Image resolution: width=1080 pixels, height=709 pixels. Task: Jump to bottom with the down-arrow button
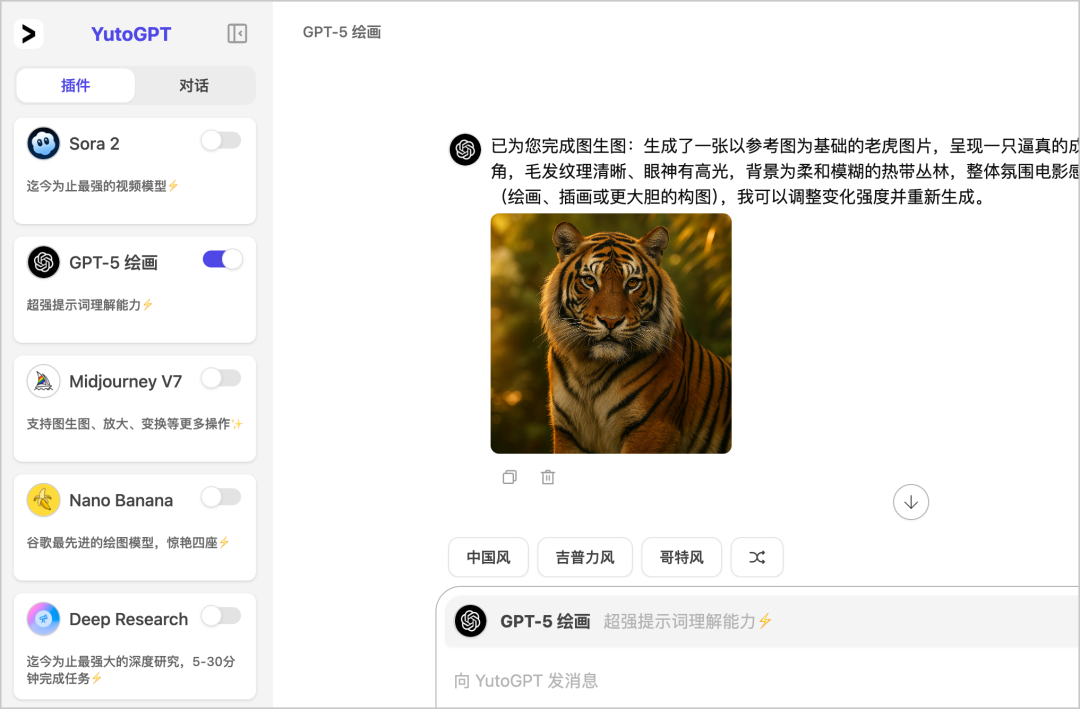911,502
